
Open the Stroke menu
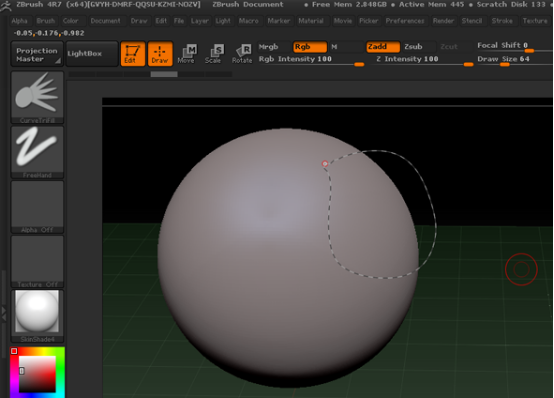coord(502,21)
